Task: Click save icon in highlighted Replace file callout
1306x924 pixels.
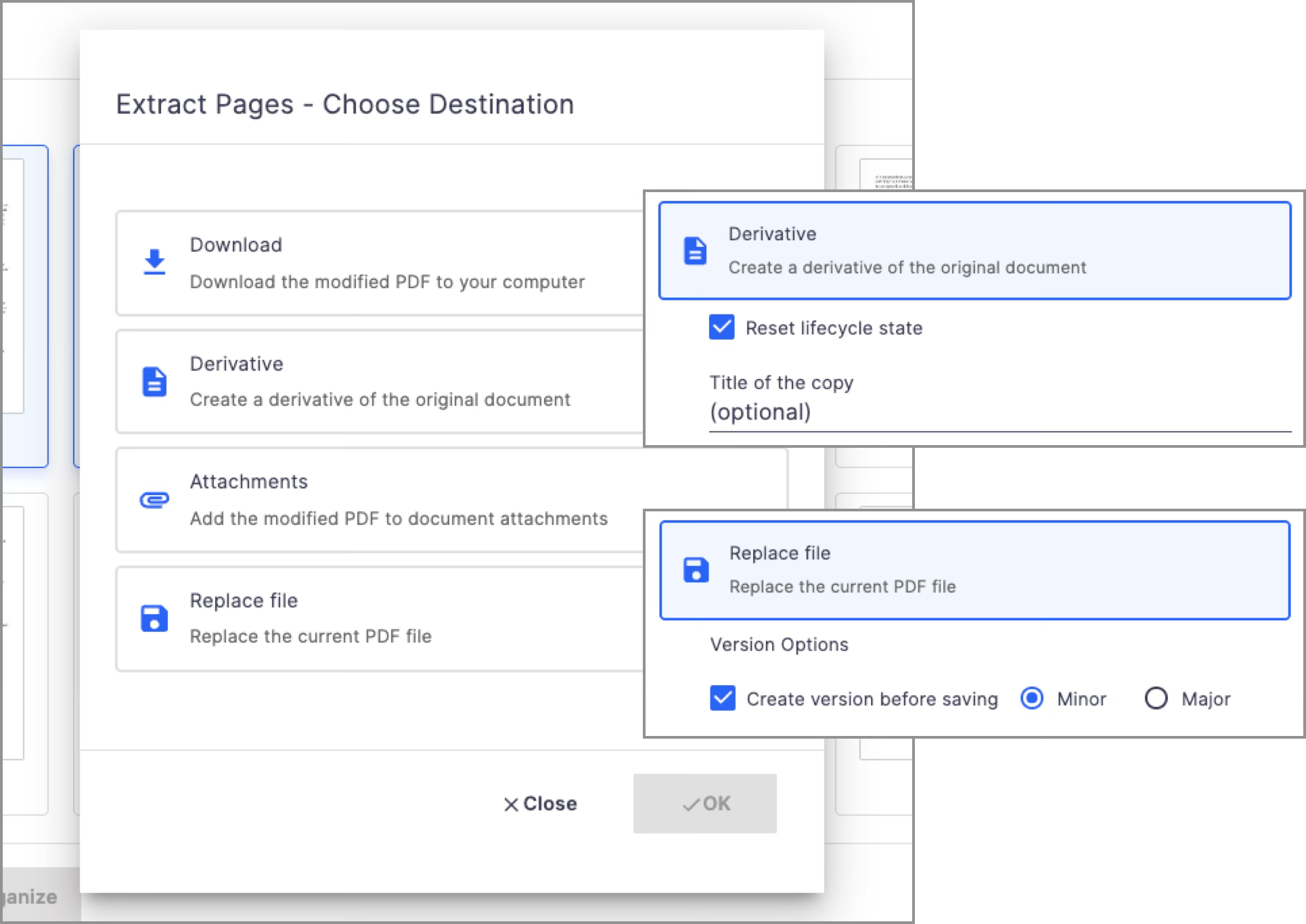Action: pyautogui.click(x=696, y=570)
